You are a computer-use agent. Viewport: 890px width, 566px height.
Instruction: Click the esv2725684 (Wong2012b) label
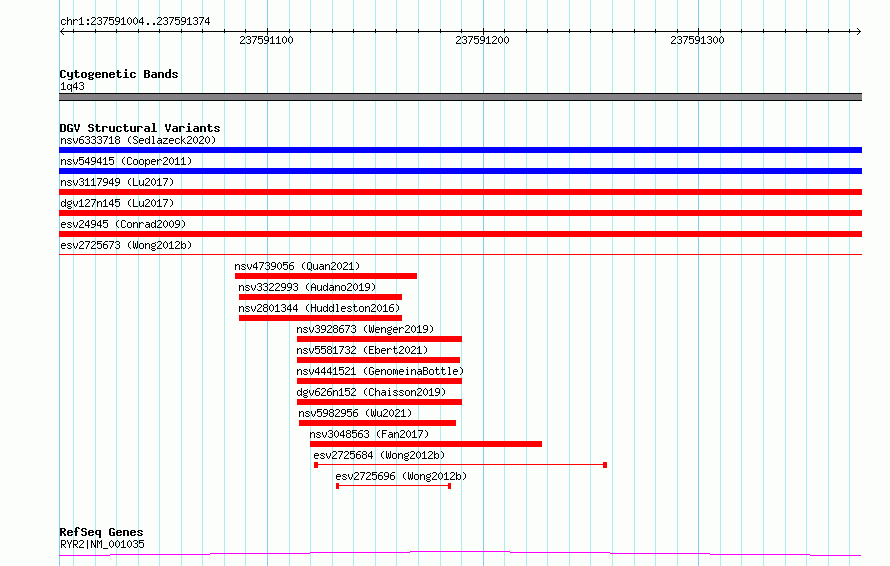[379, 455]
